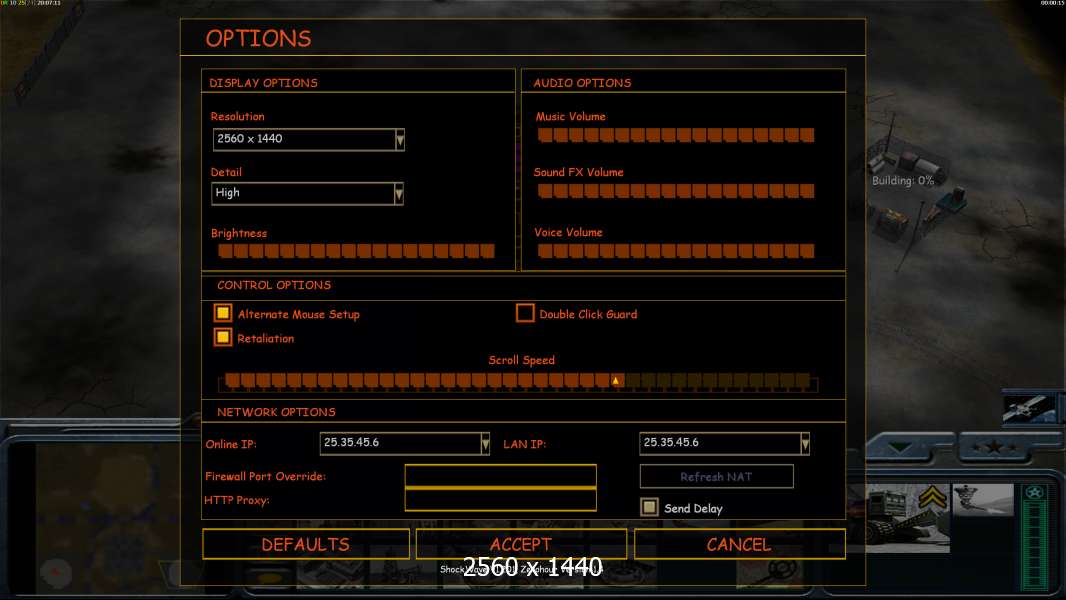The height and width of the screenshot is (600, 1066).
Task: Click the green power bar in the HUD
Action: (x=1035, y=546)
